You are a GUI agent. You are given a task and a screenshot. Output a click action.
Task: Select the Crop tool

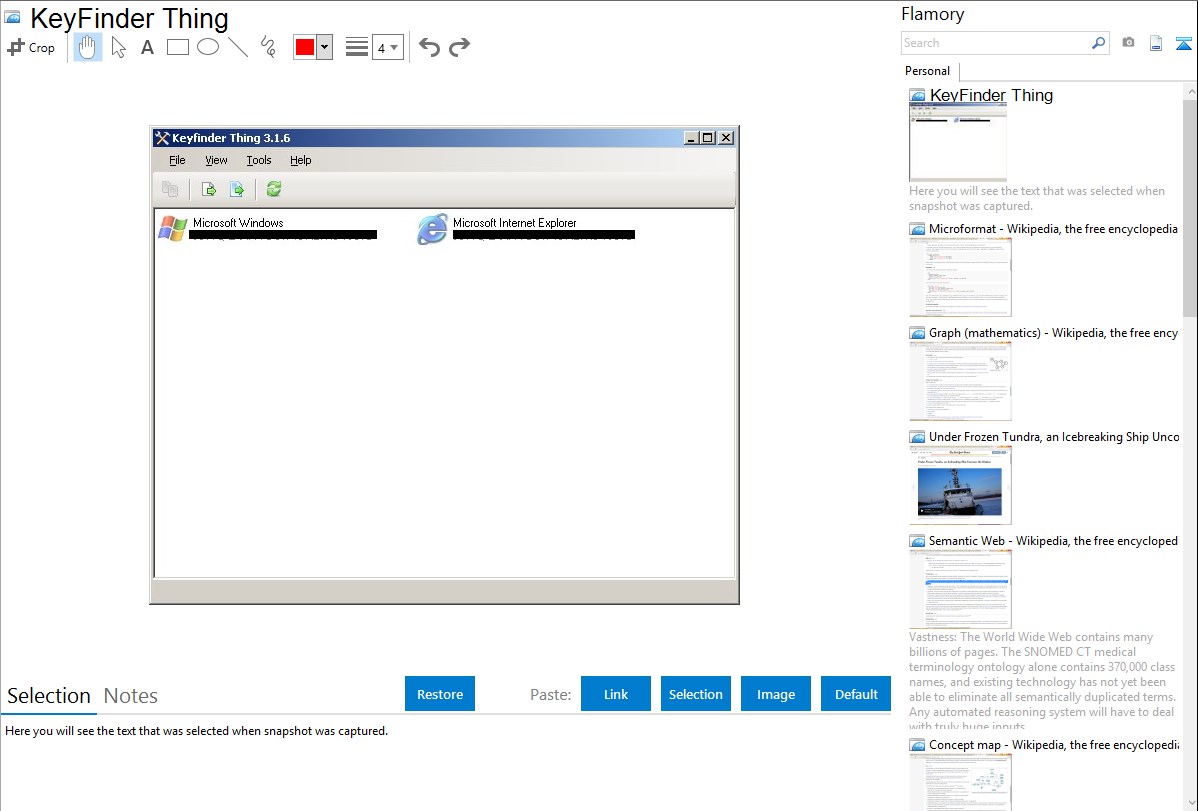(x=31, y=47)
